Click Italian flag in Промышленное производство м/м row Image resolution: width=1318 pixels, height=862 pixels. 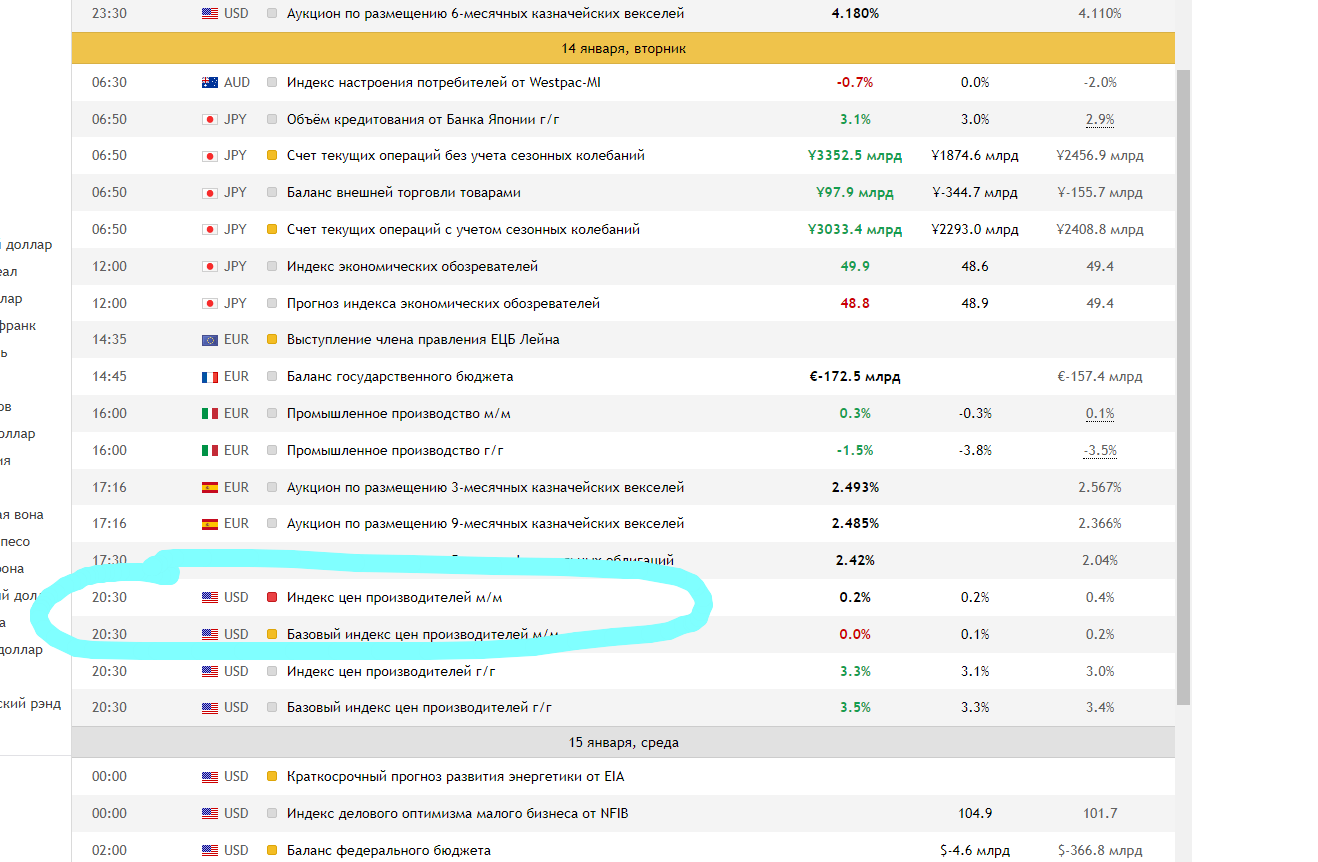click(209, 414)
